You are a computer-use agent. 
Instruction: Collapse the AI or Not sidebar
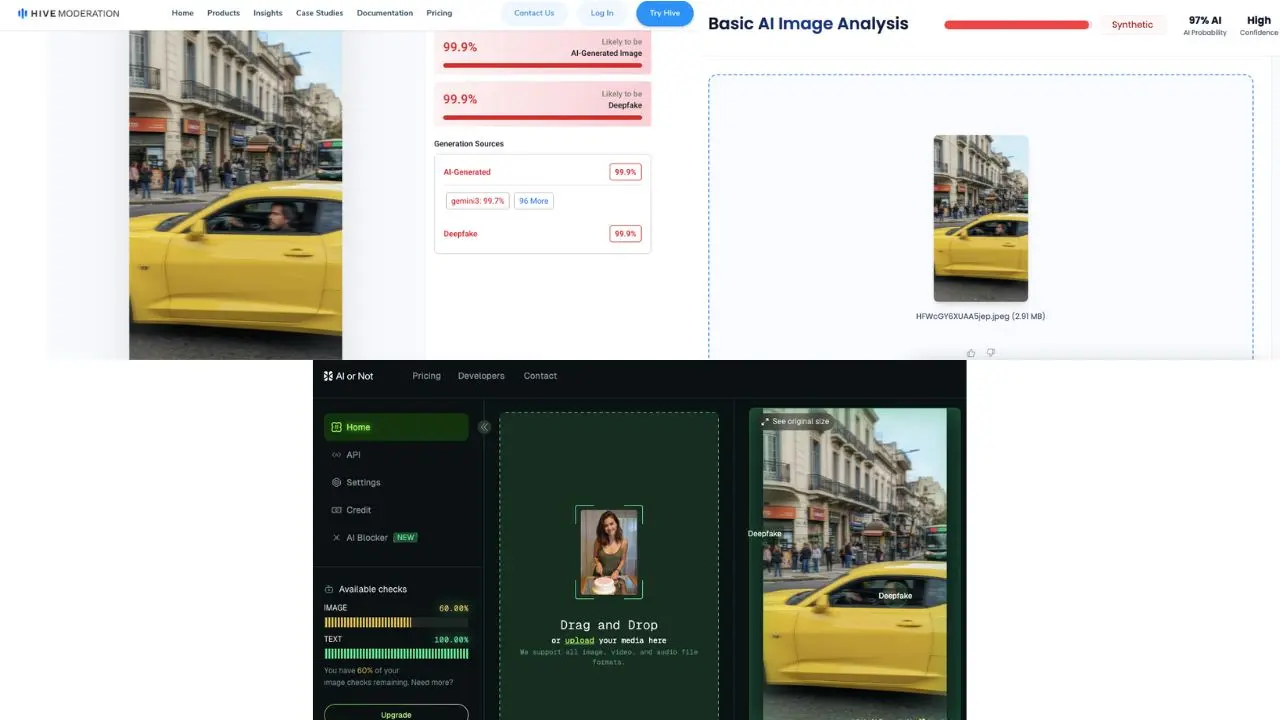click(x=484, y=427)
